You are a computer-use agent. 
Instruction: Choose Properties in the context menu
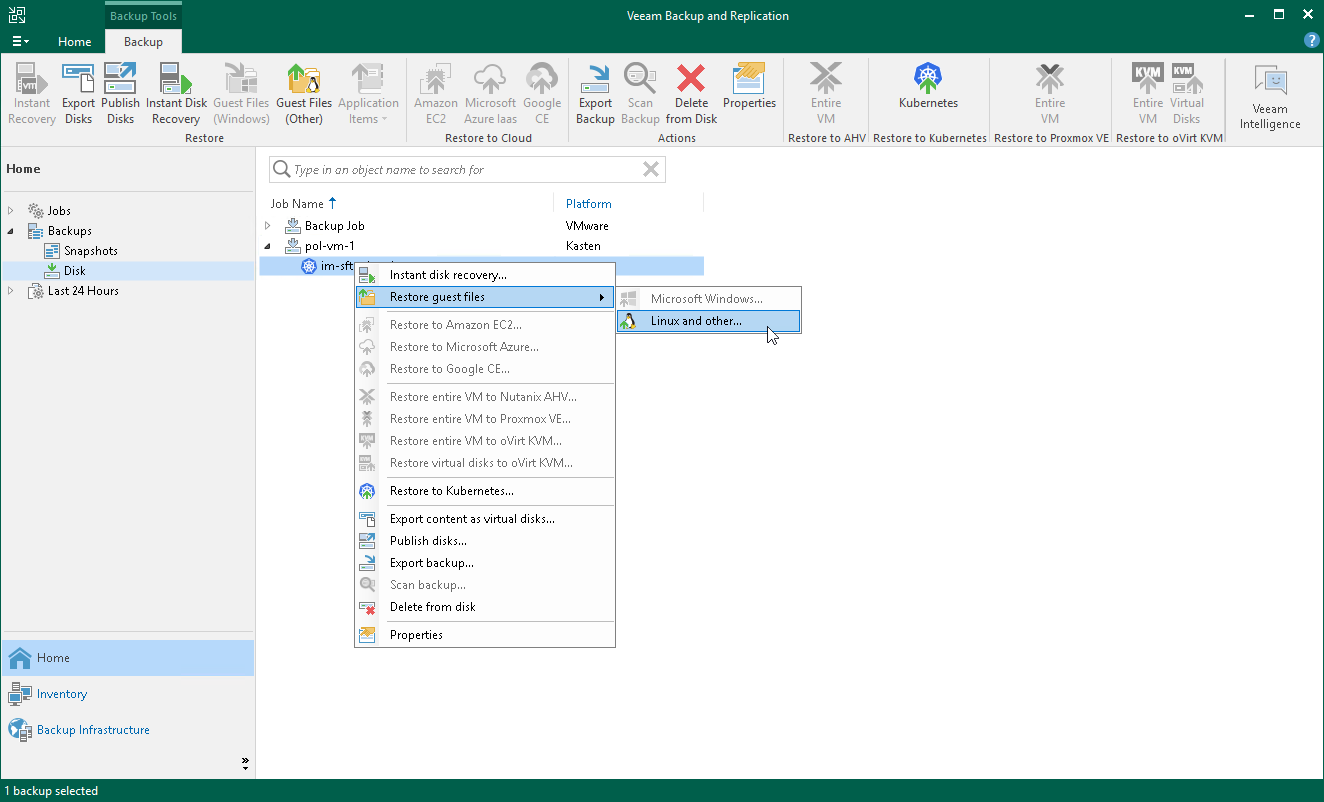coord(485,635)
